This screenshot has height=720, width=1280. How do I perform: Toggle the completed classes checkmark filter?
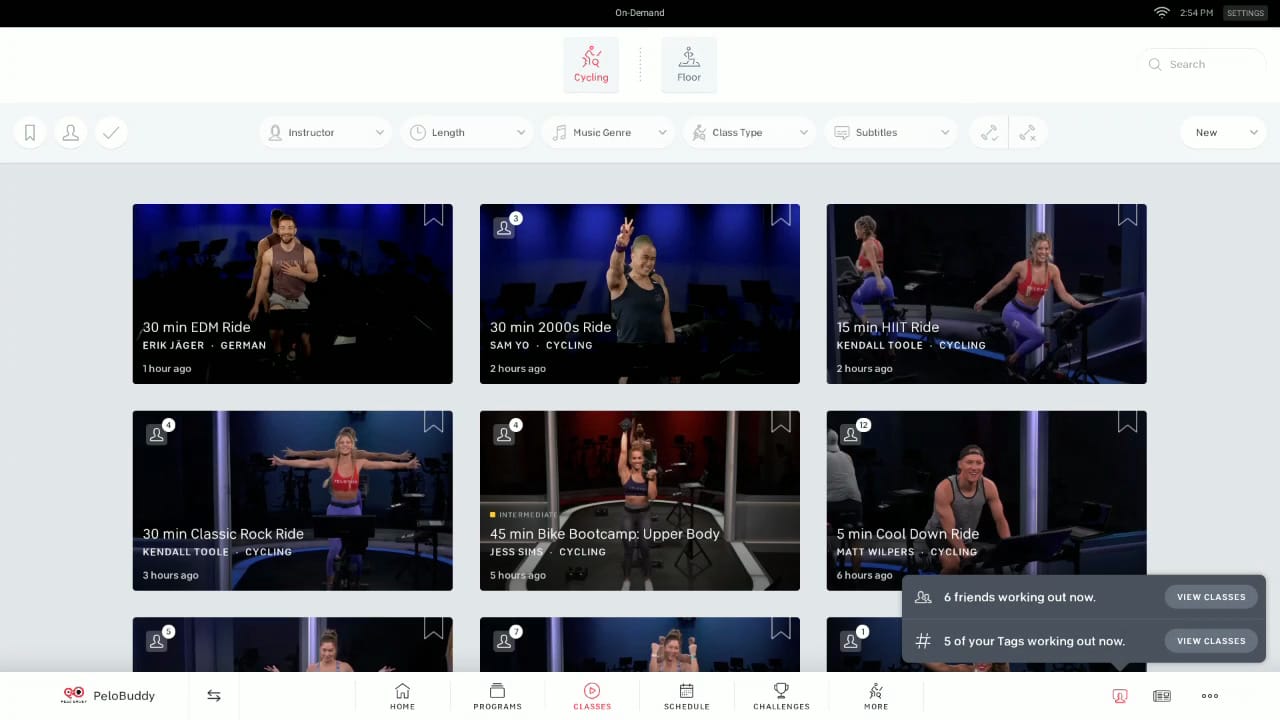click(x=111, y=132)
